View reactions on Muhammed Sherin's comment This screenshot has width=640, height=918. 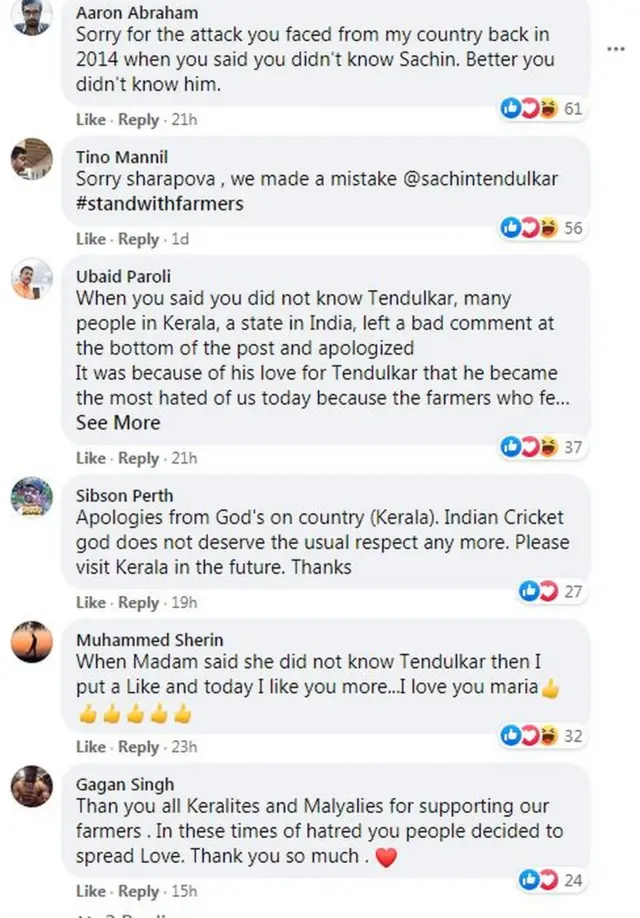pos(541,736)
